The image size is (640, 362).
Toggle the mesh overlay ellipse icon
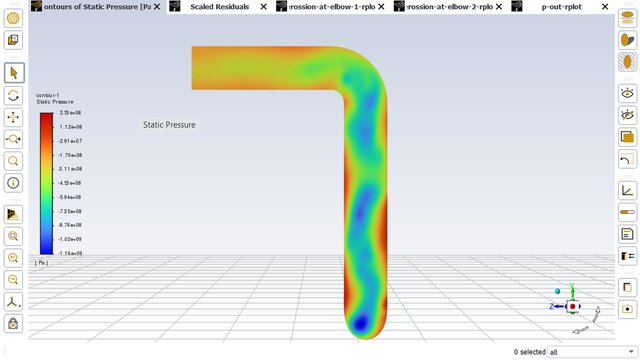[x=627, y=62]
